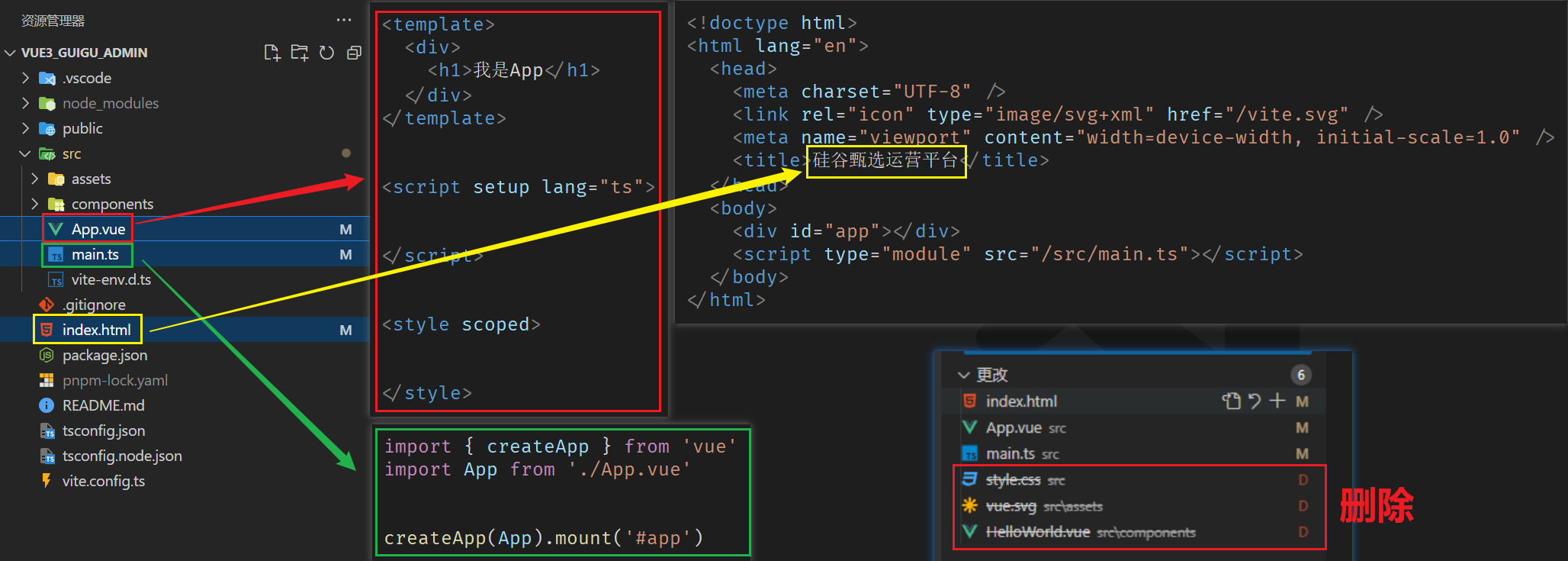This screenshot has height=561, width=1568.
Task: Click the folder icon of public
Action: coord(47,128)
